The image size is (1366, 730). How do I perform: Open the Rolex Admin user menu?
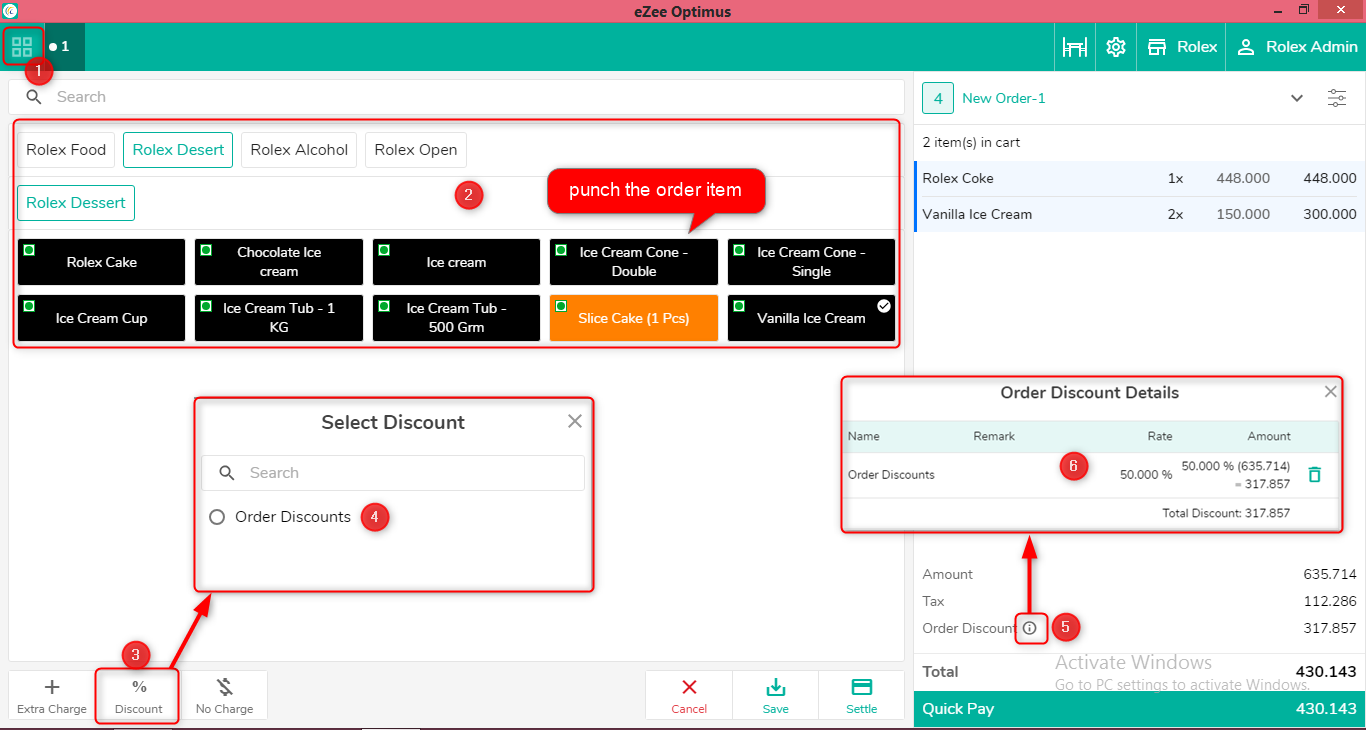1297,47
